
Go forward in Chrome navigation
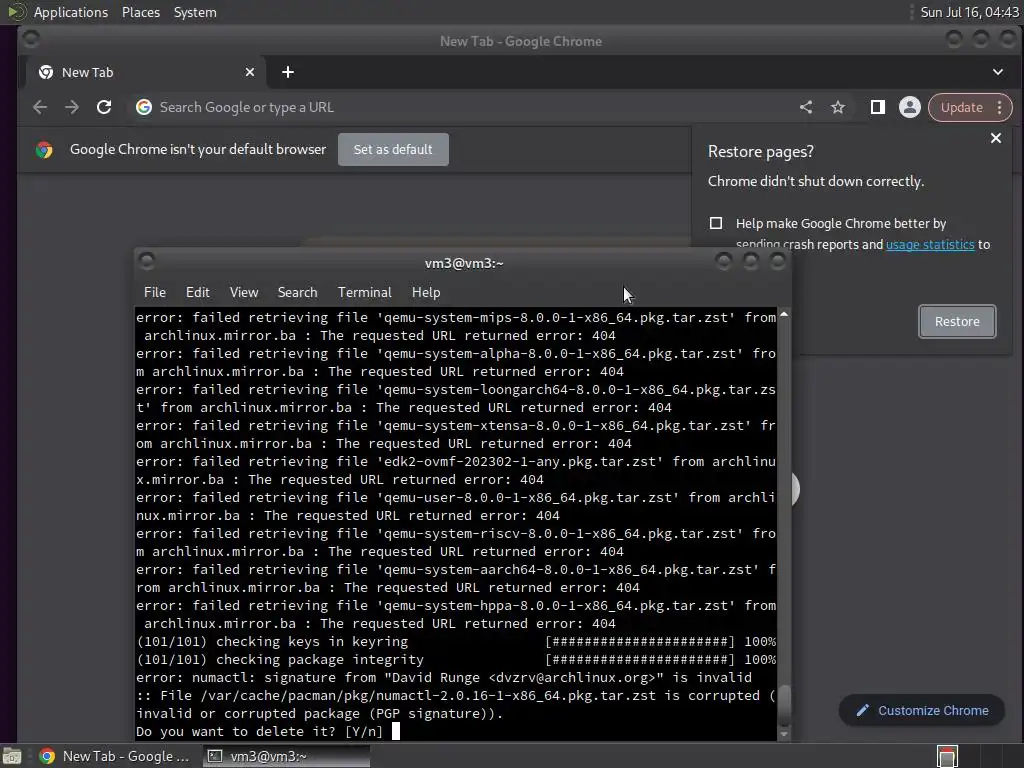pyautogui.click(x=72, y=107)
